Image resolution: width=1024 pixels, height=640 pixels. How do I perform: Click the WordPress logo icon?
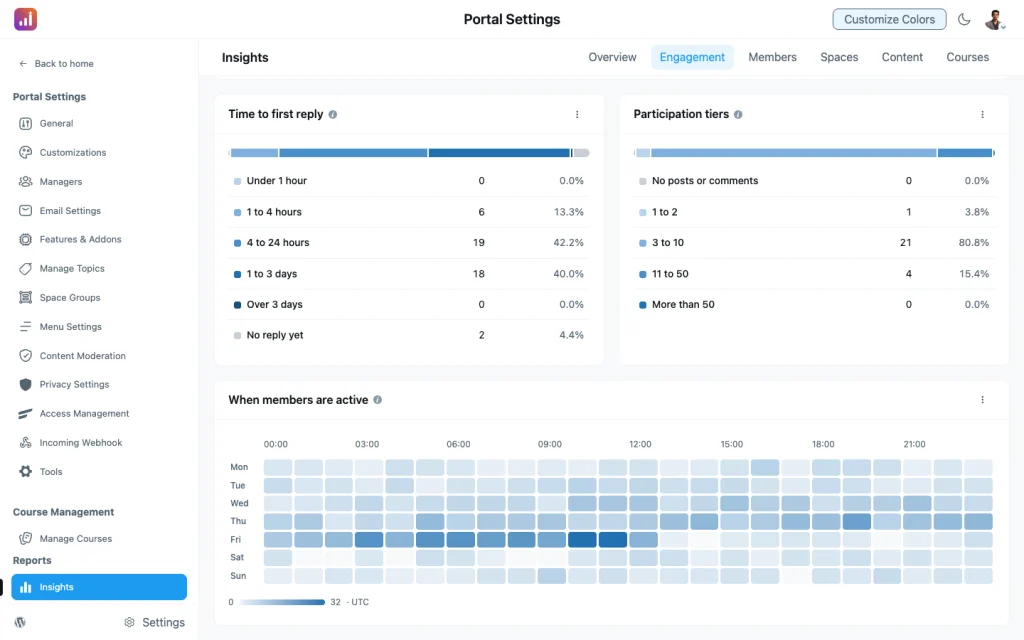(x=20, y=622)
